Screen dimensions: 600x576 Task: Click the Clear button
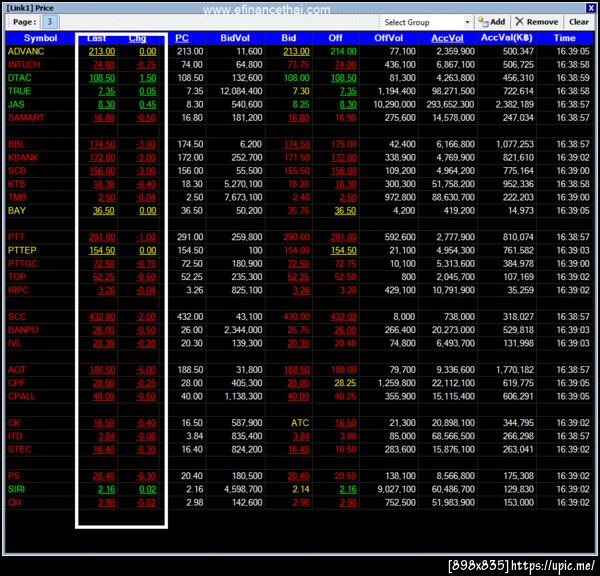[x=579, y=22]
